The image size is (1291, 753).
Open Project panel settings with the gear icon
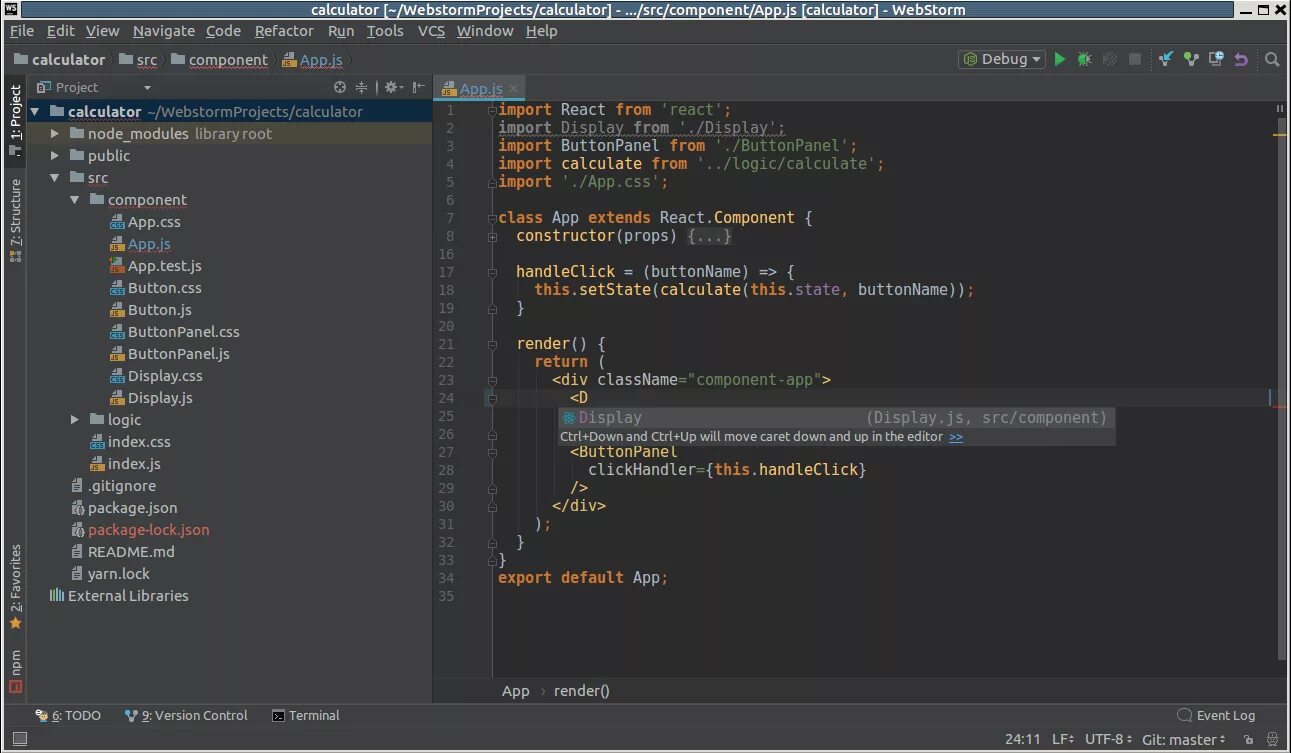click(392, 87)
